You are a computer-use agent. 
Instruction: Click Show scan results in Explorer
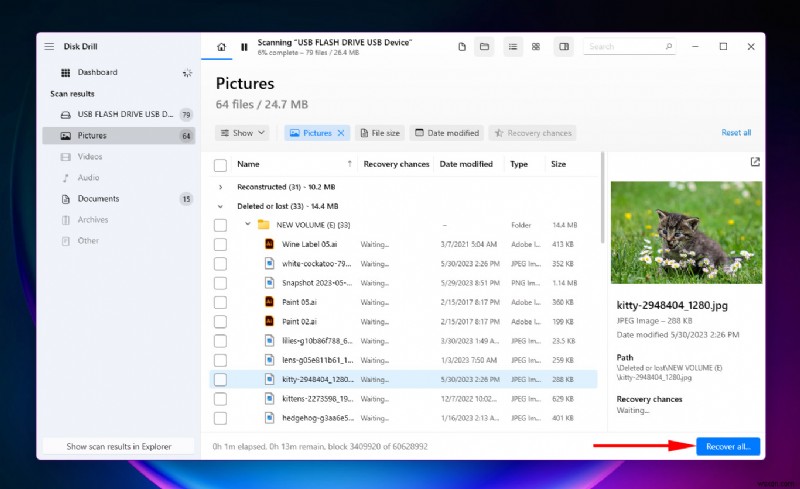click(118, 447)
